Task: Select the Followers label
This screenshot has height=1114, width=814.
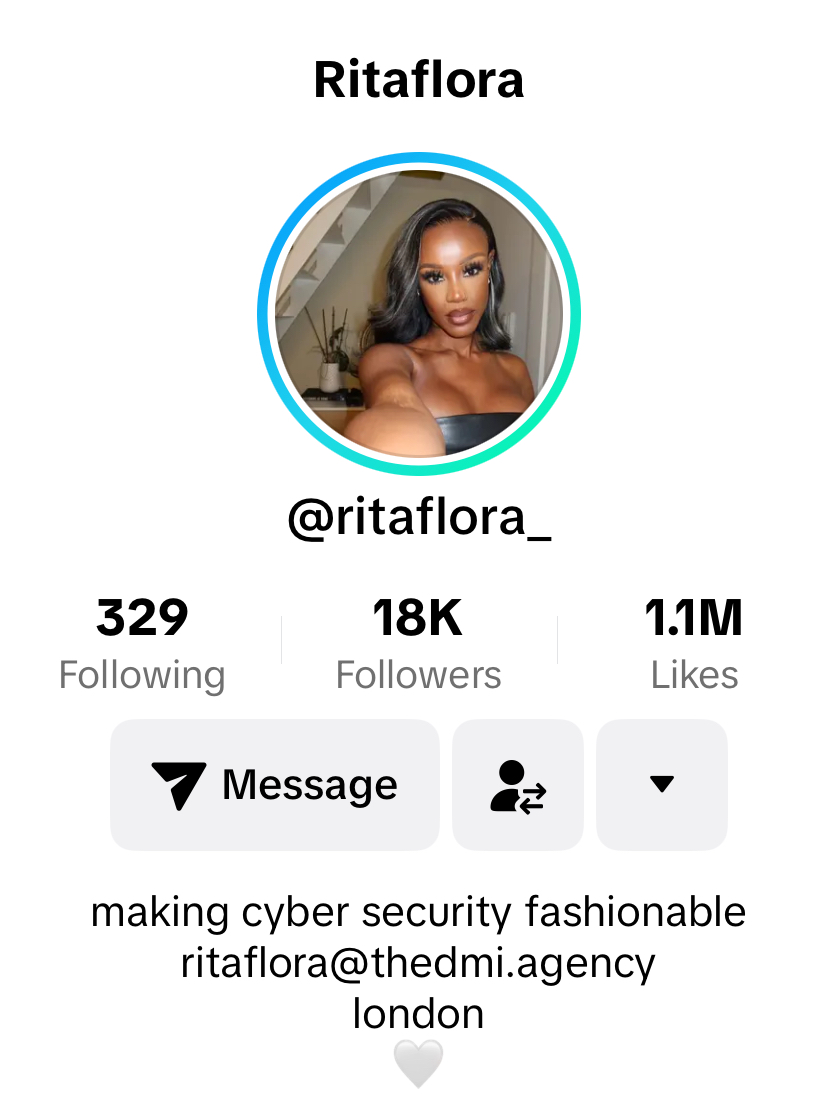Action: pyautogui.click(x=418, y=675)
